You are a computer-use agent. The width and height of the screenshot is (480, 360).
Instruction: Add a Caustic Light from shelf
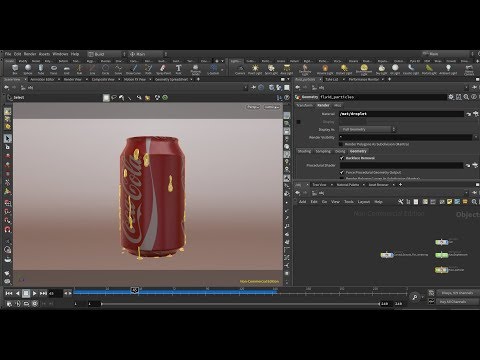(x=411, y=69)
